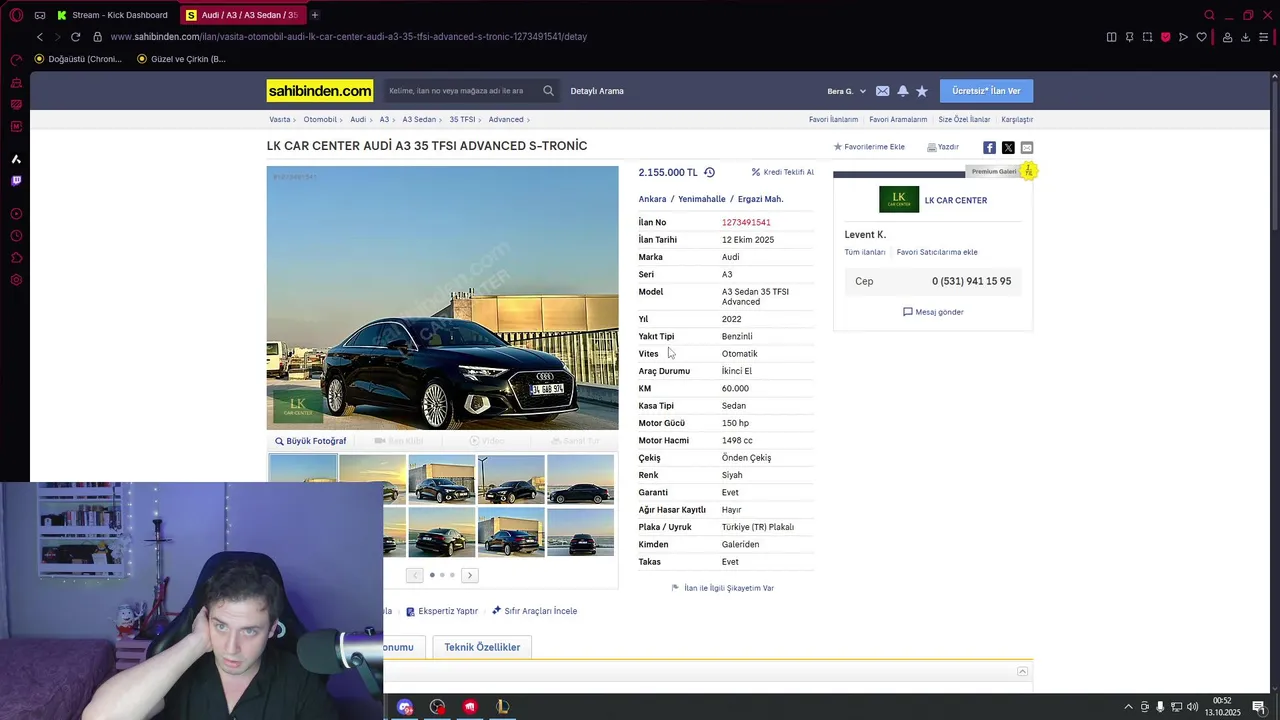Click İlan ile İlgili Şikayetim Var
The height and width of the screenshot is (720, 1280).
(723, 588)
